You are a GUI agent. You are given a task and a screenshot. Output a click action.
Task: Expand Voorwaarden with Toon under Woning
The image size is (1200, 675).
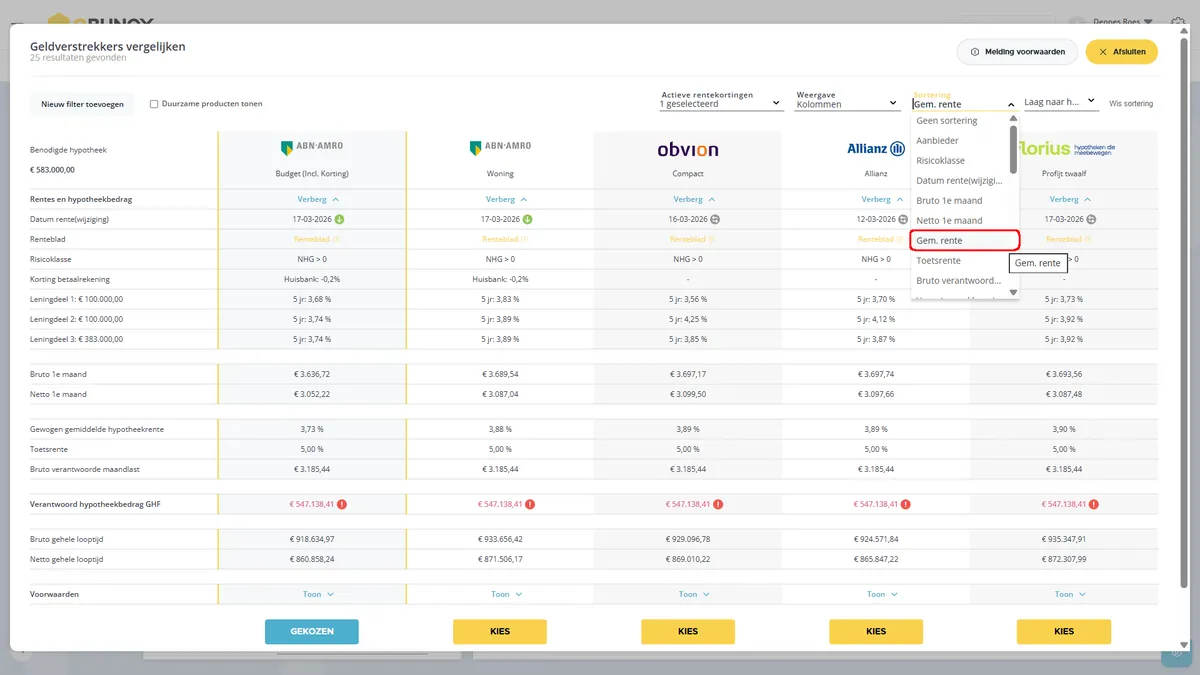tap(506, 594)
